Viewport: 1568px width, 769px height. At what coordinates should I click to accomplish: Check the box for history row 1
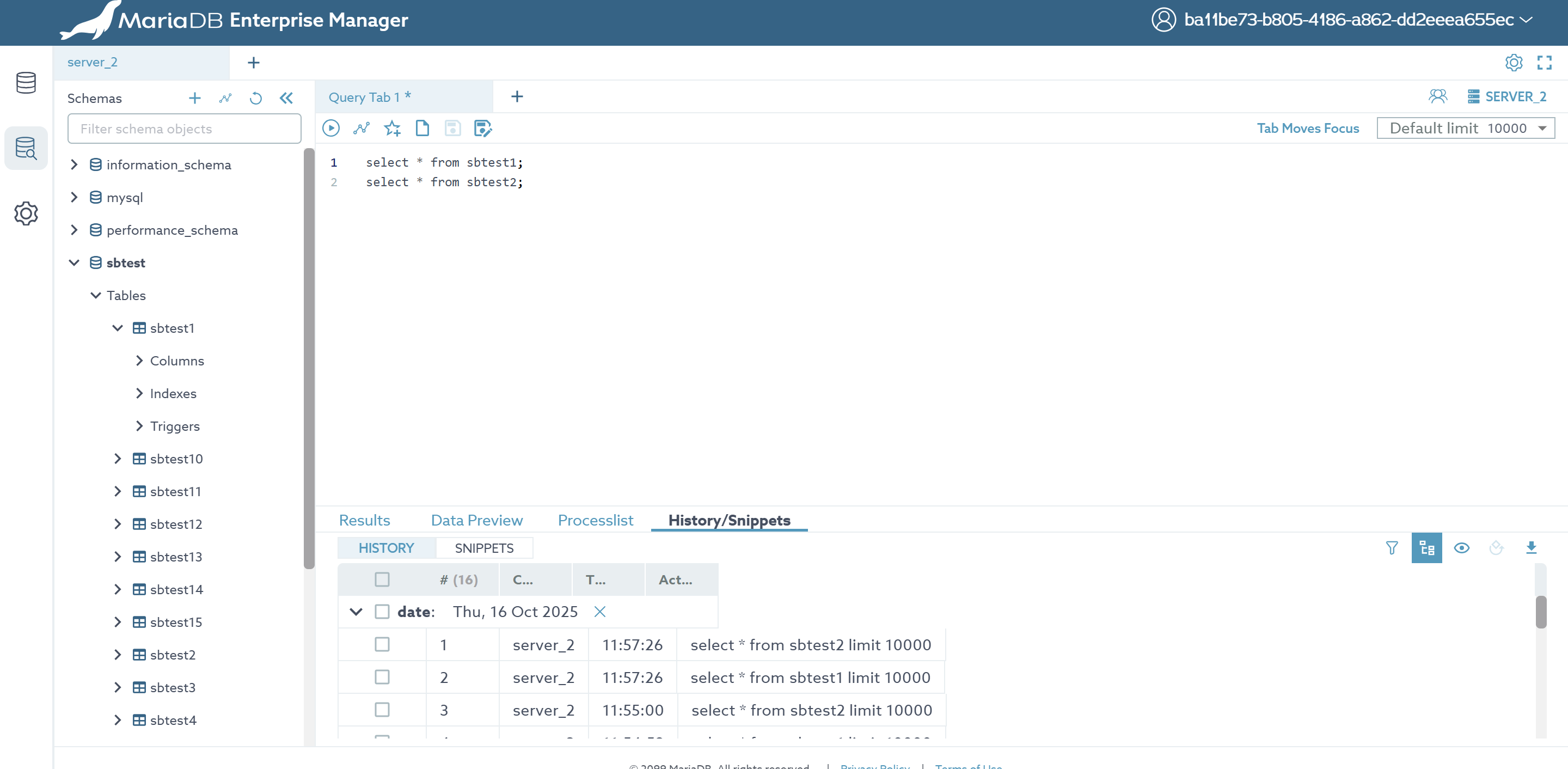pyautogui.click(x=382, y=644)
